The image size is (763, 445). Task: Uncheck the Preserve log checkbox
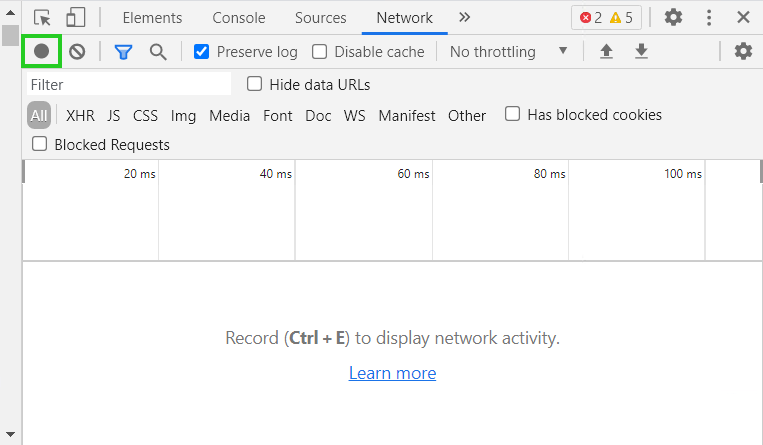202,51
